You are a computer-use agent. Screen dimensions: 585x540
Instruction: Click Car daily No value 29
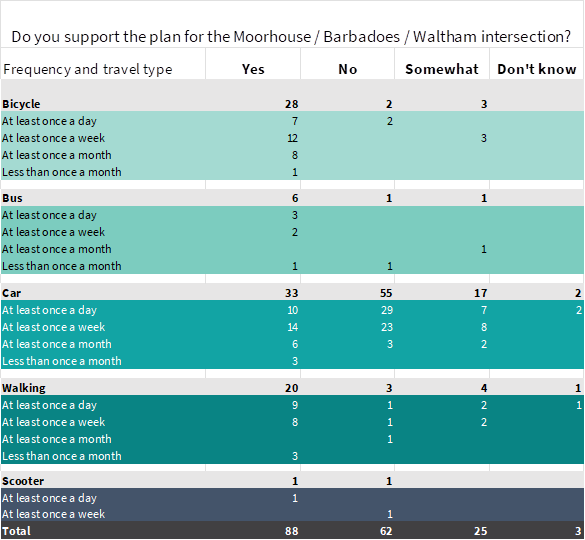387,310
